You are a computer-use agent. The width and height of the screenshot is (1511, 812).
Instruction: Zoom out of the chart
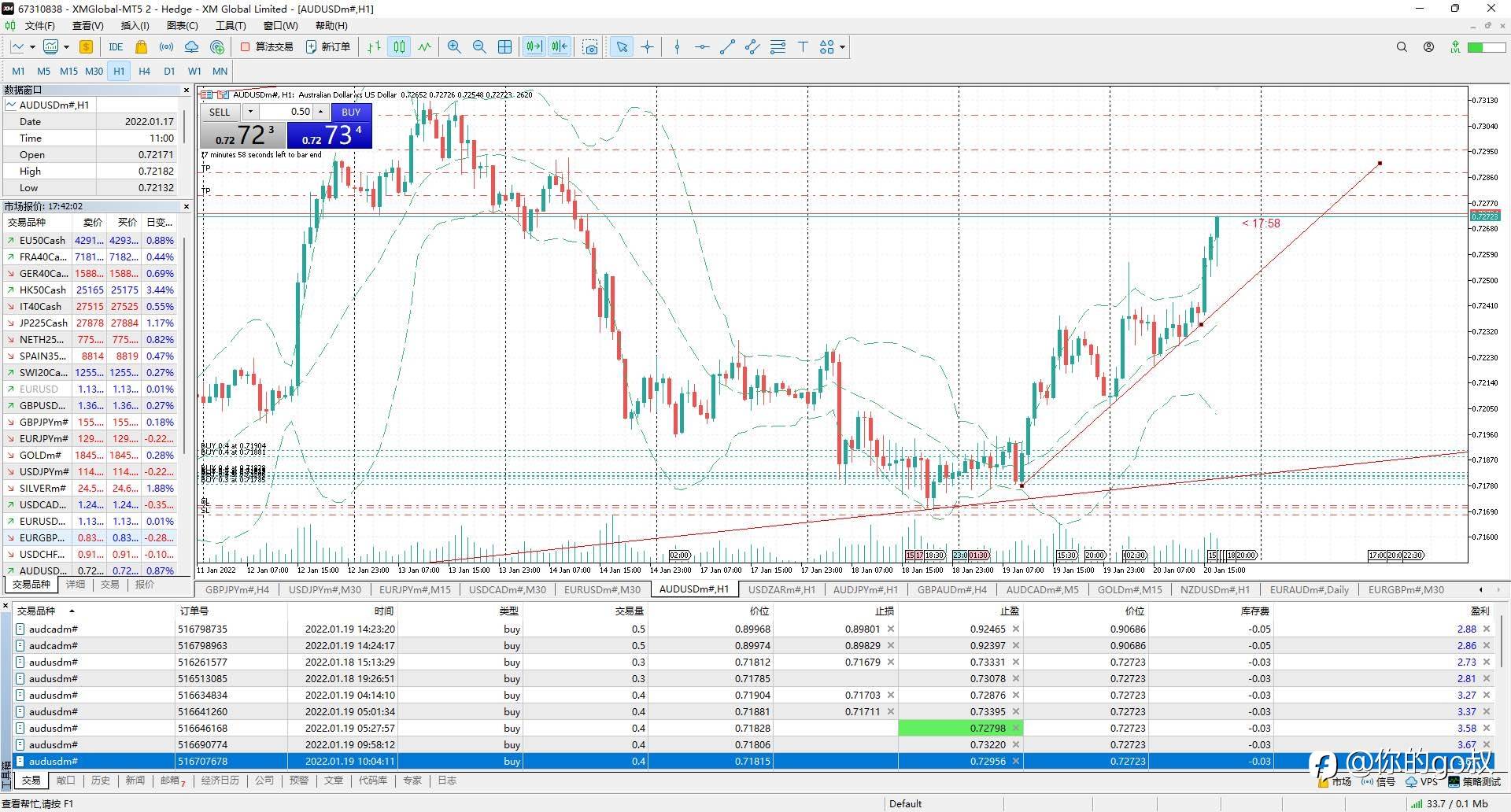(479, 47)
